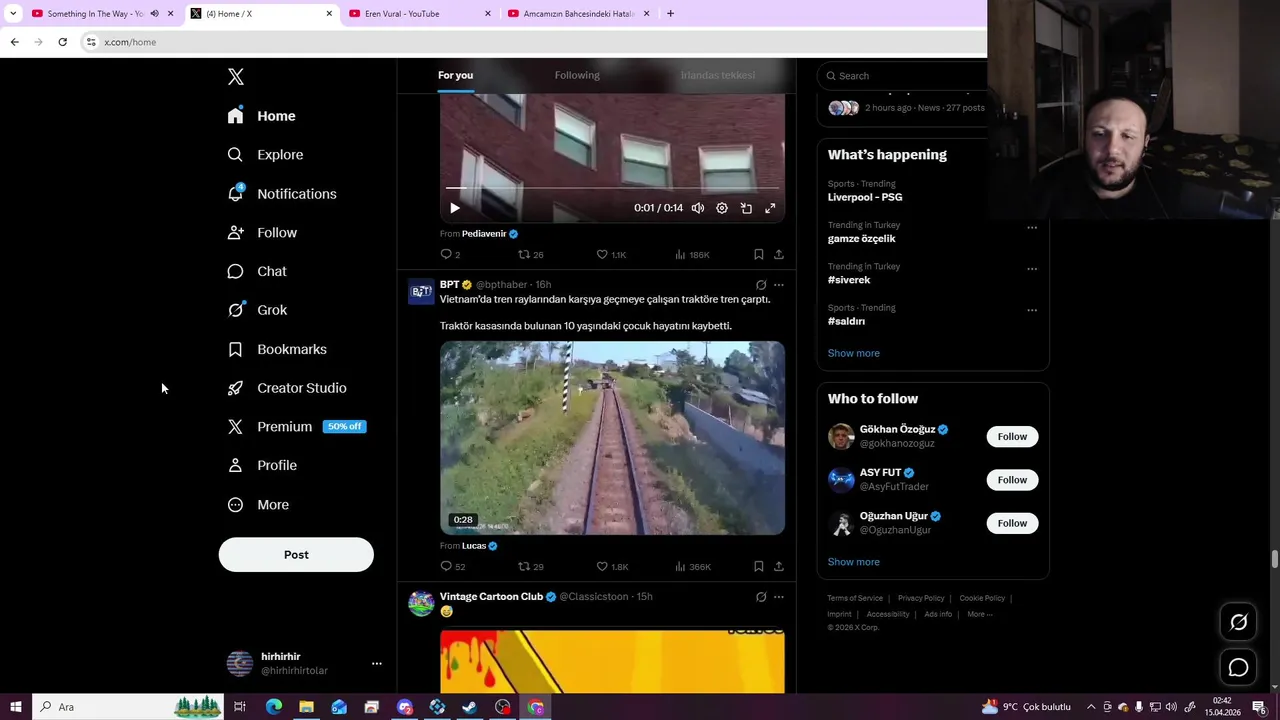View analytics showing 186K views

pyautogui.click(x=692, y=255)
